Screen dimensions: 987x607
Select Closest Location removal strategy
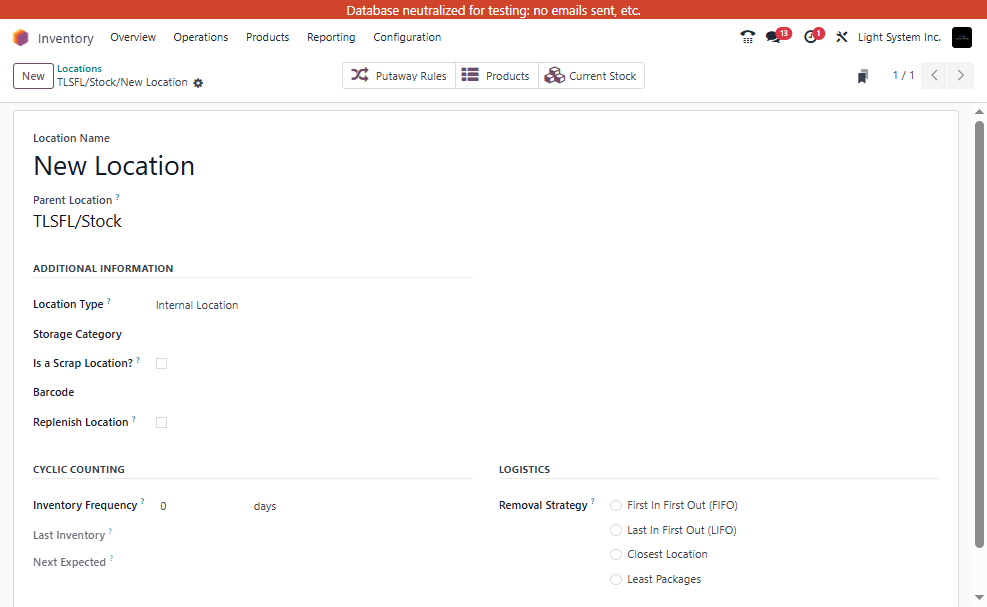pyautogui.click(x=616, y=555)
